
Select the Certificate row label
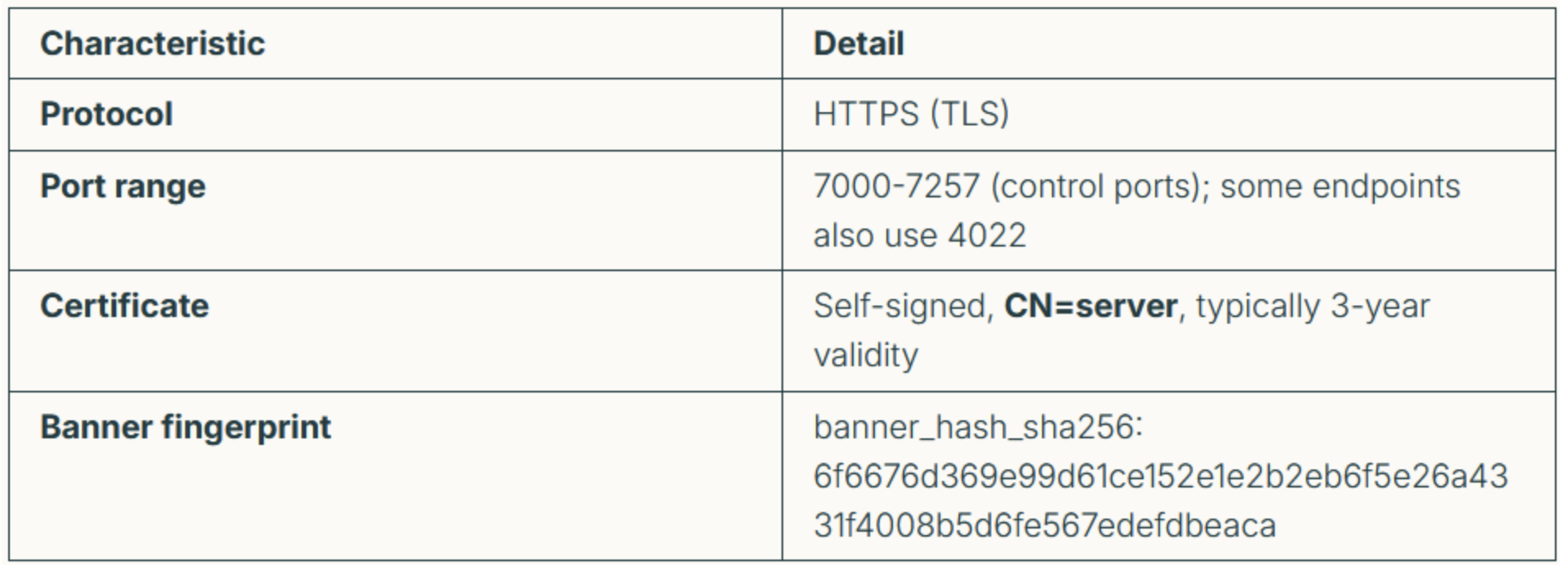(125, 306)
